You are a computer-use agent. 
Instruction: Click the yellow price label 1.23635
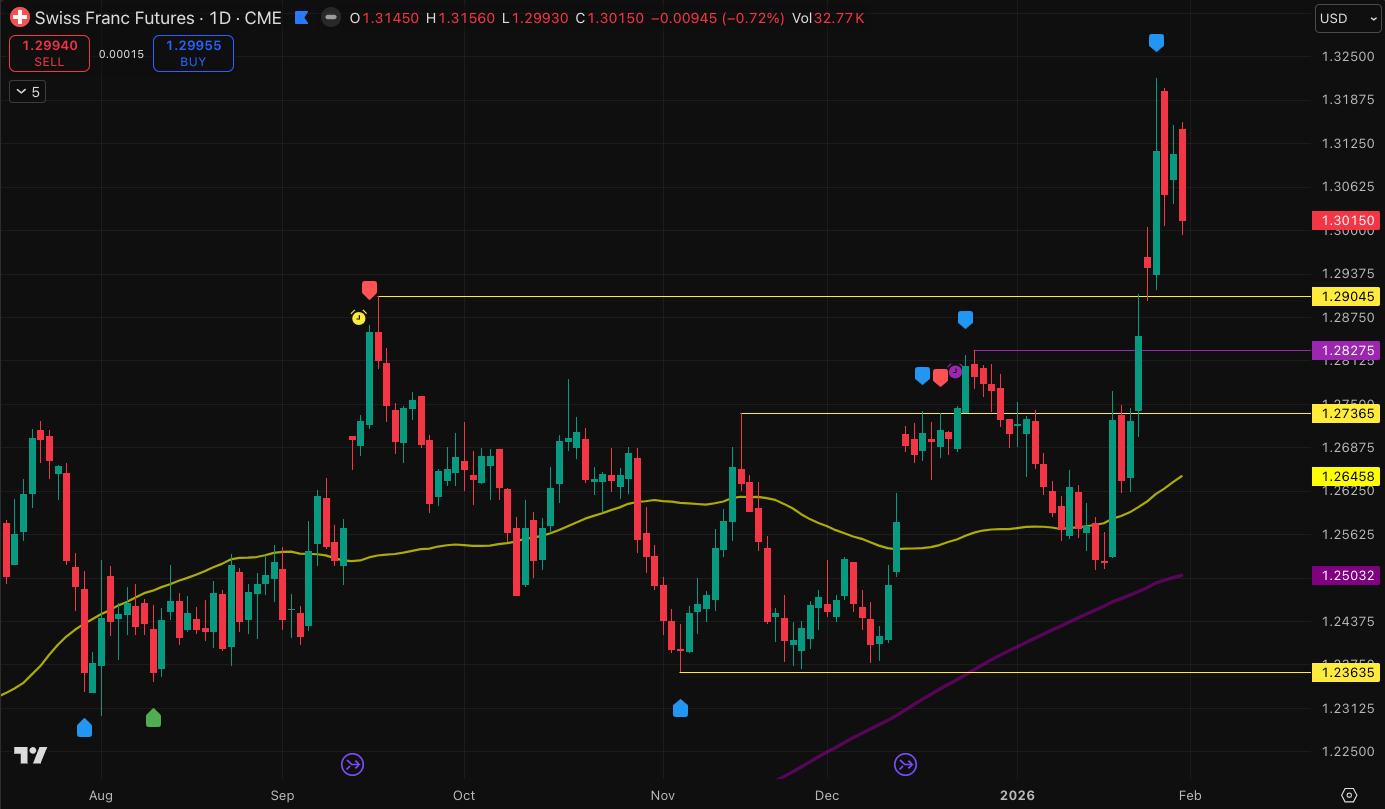click(x=1345, y=672)
